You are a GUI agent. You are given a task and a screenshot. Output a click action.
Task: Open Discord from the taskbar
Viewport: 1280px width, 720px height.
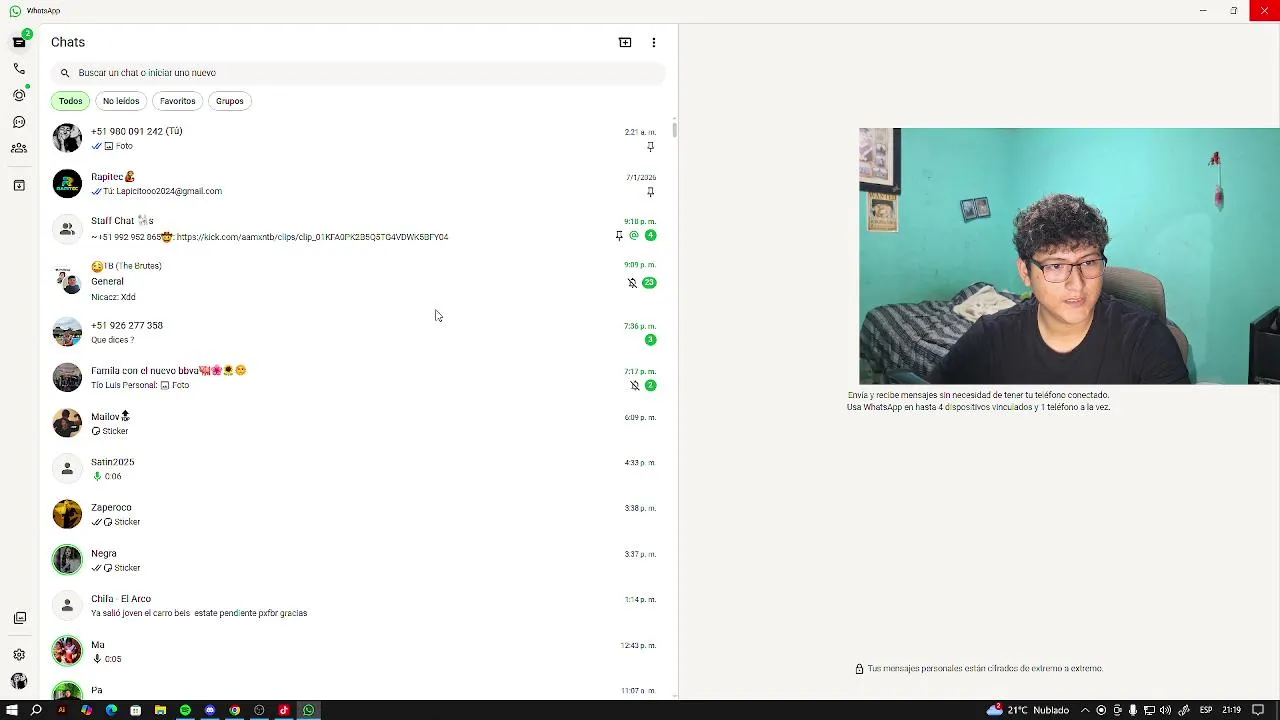210,710
